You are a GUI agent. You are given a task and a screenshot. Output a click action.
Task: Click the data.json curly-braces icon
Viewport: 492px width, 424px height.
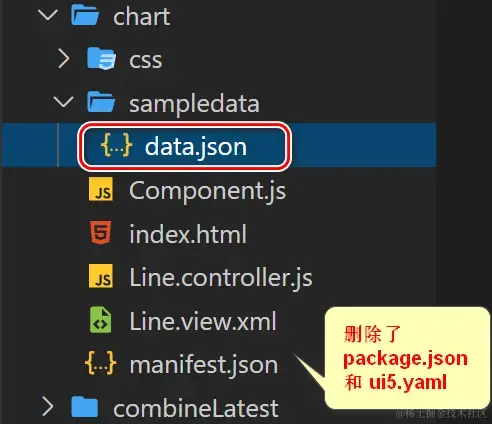pos(116,145)
